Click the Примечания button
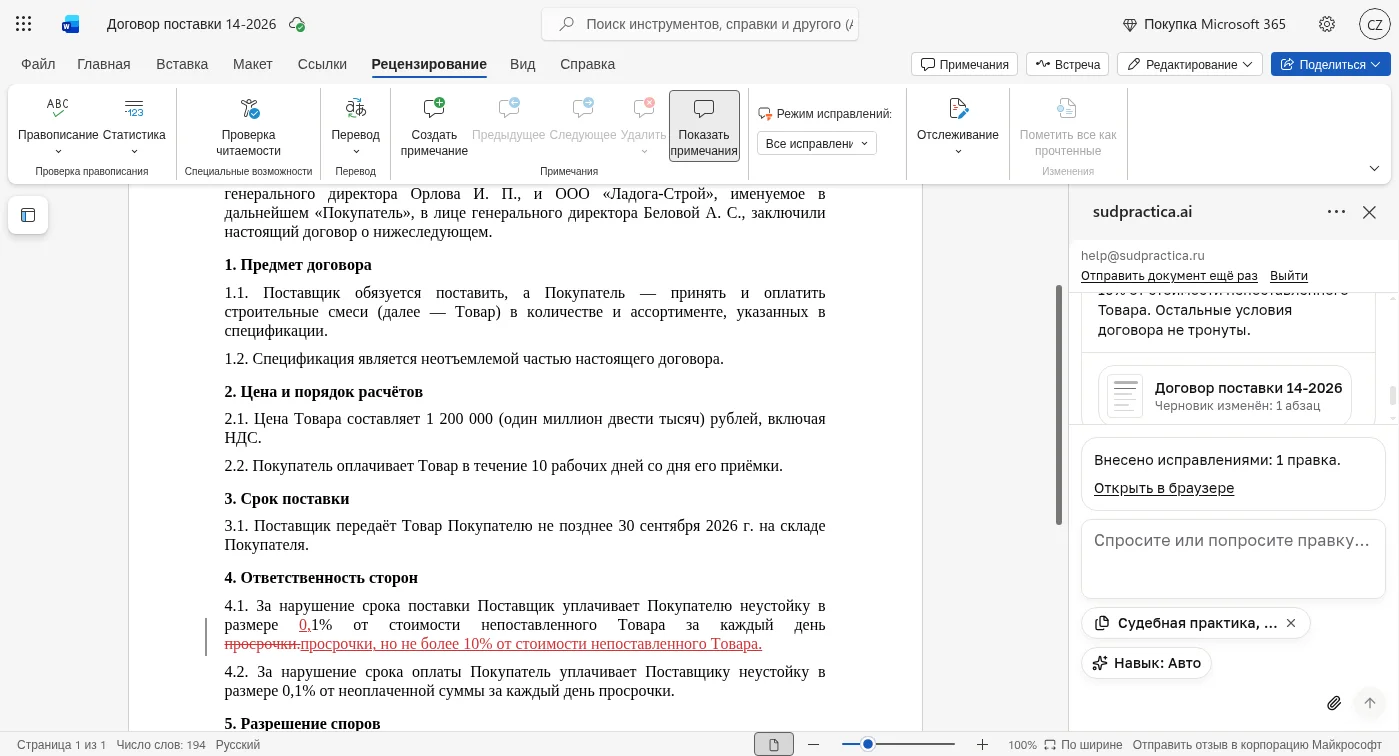1399x756 pixels. pyautogui.click(x=964, y=64)
